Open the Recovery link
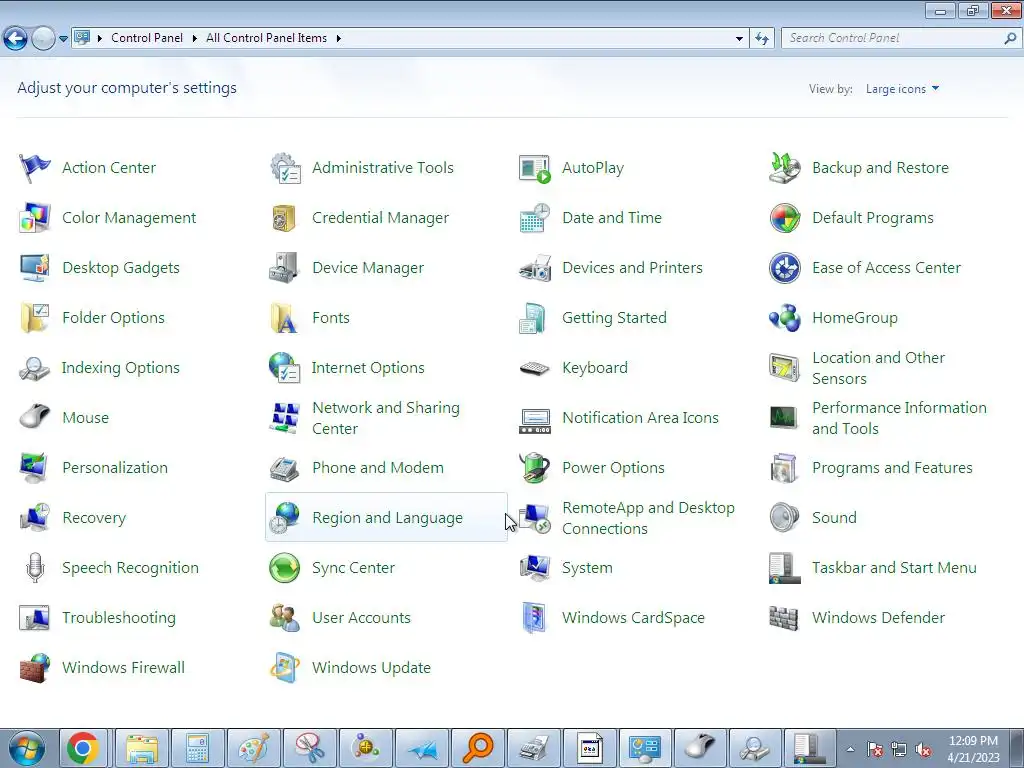Image resolution: width=1024 pixels, height=768 pixels. [94, 518]
